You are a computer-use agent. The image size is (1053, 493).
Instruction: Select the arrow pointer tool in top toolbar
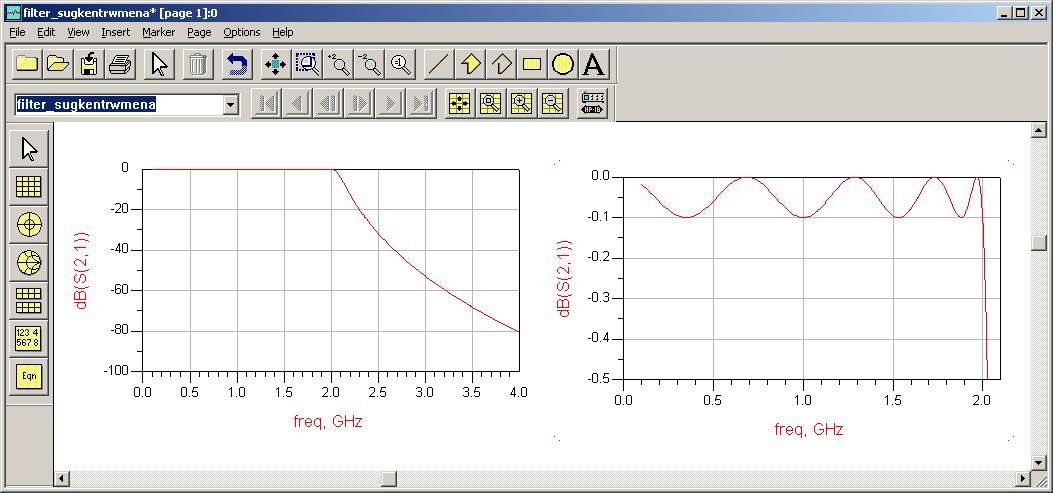click(159, 64)
